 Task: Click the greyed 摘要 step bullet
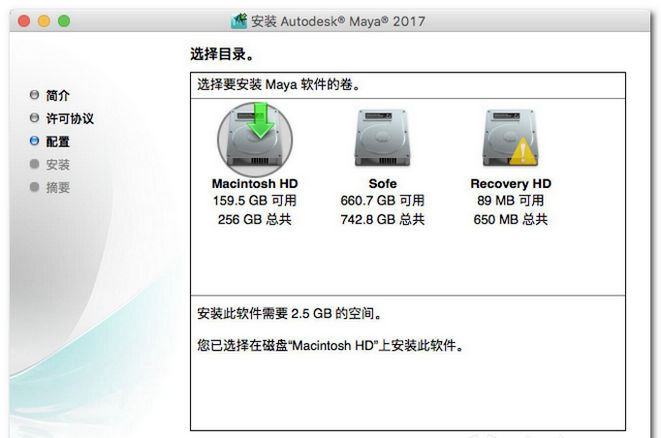tap(35, 187)
